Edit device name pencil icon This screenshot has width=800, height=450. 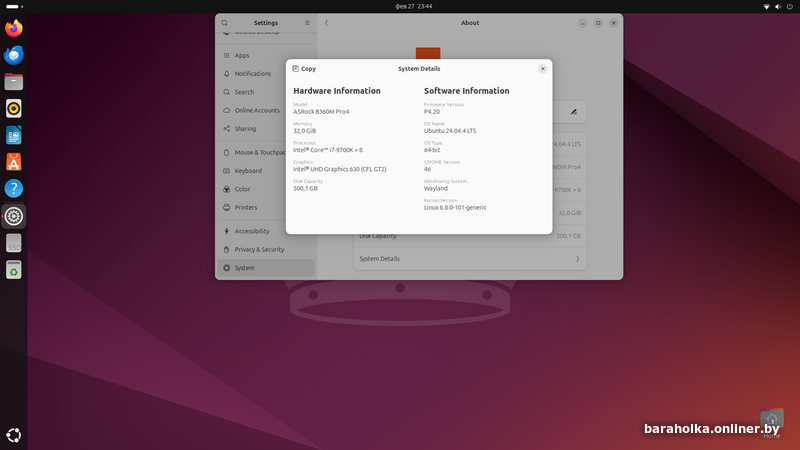coord(573,112)
